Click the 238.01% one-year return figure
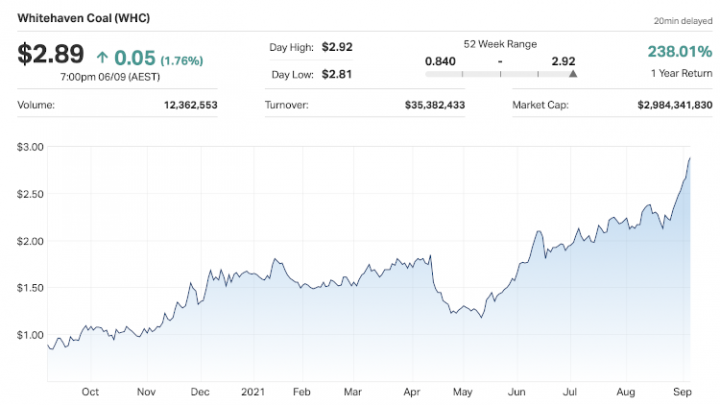Screen dimensions: 720x405 click(x=680, y=51)
